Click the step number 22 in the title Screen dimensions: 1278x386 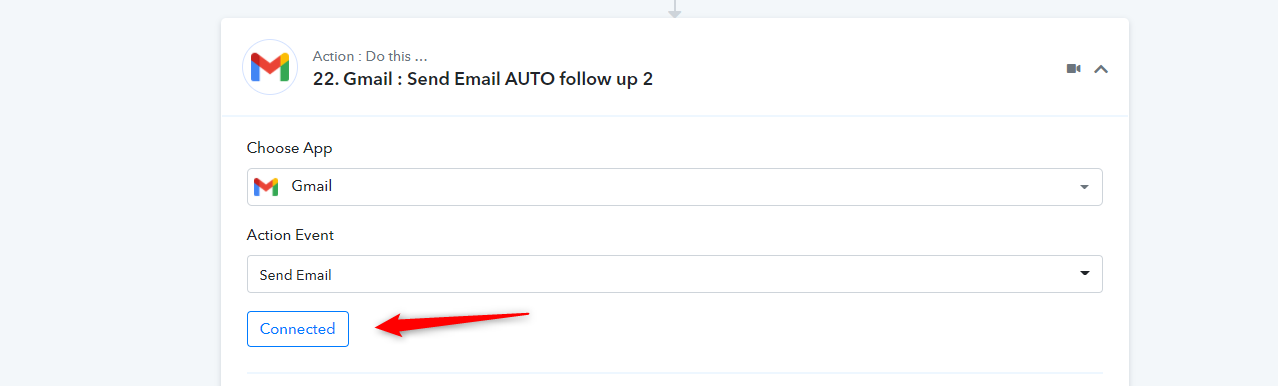[324, 79]
